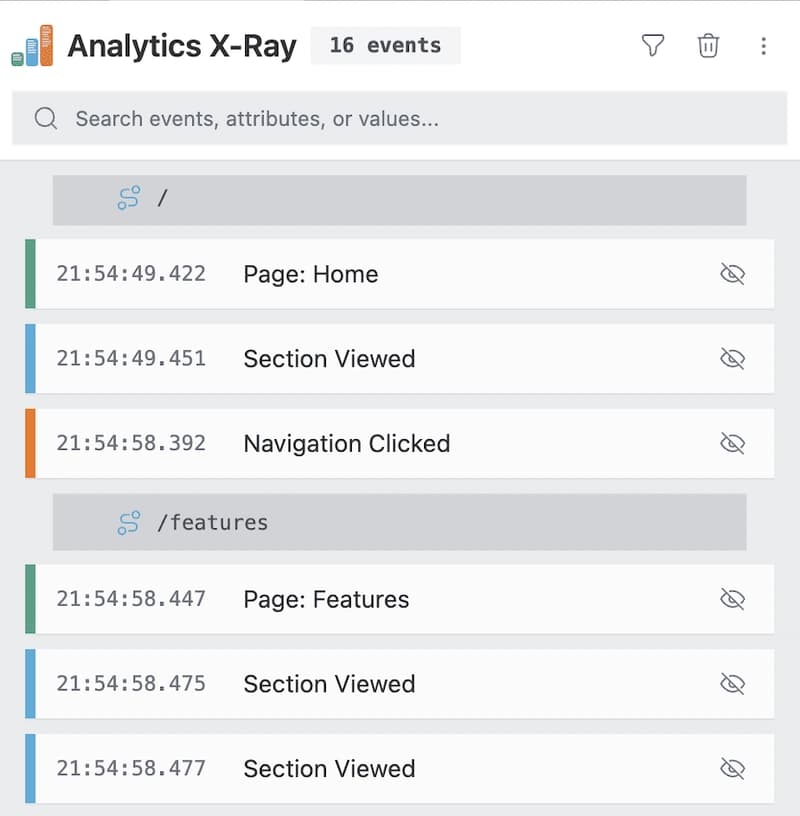This screenshot has height=816, width=800.
Task: Collapse the "/" page group header
Action: point(400,198)
